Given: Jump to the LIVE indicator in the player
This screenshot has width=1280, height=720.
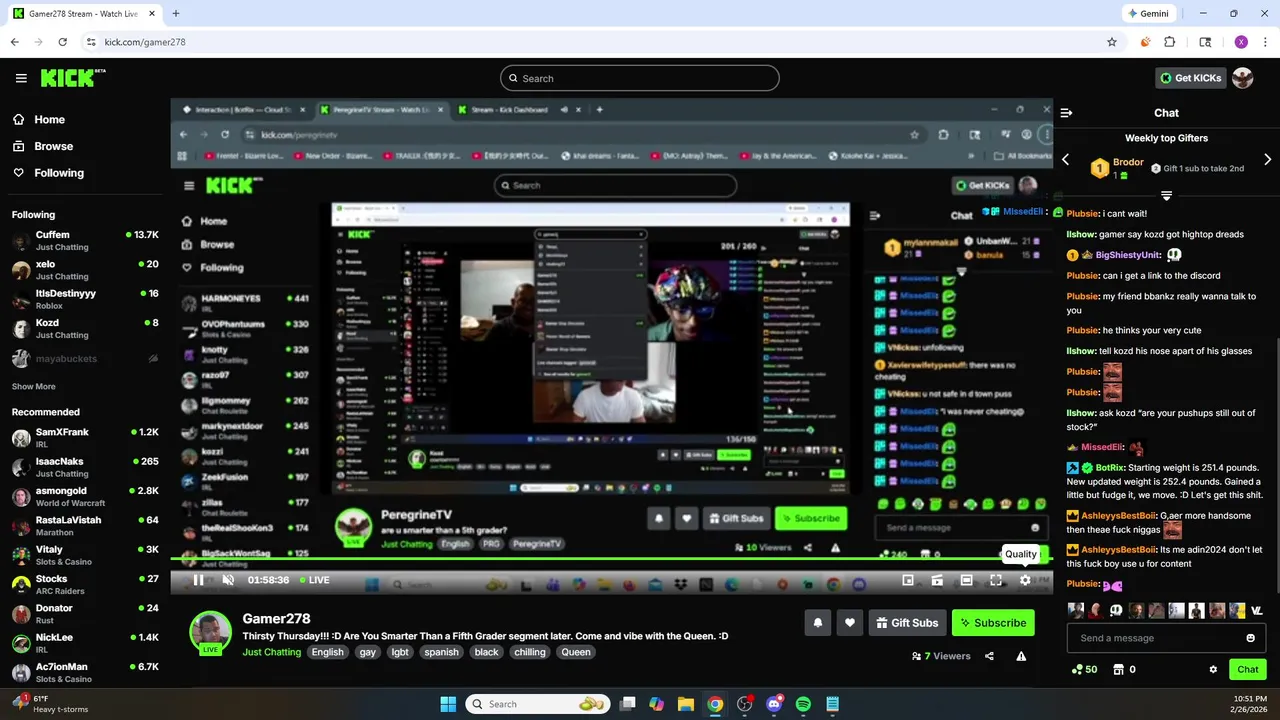Looking at the screenshot, I should tap(314, 580).
